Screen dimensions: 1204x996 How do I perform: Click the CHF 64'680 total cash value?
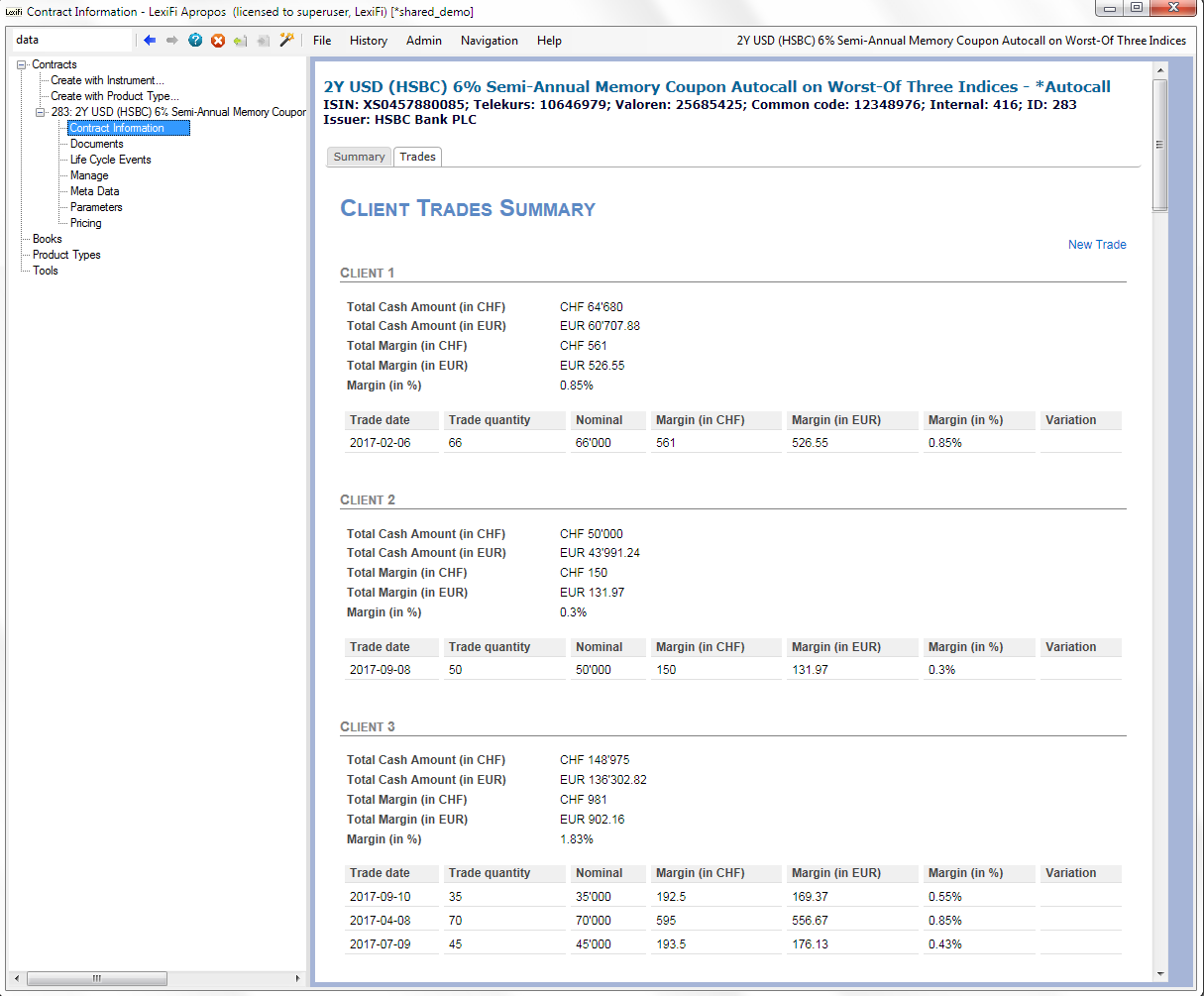592,307
